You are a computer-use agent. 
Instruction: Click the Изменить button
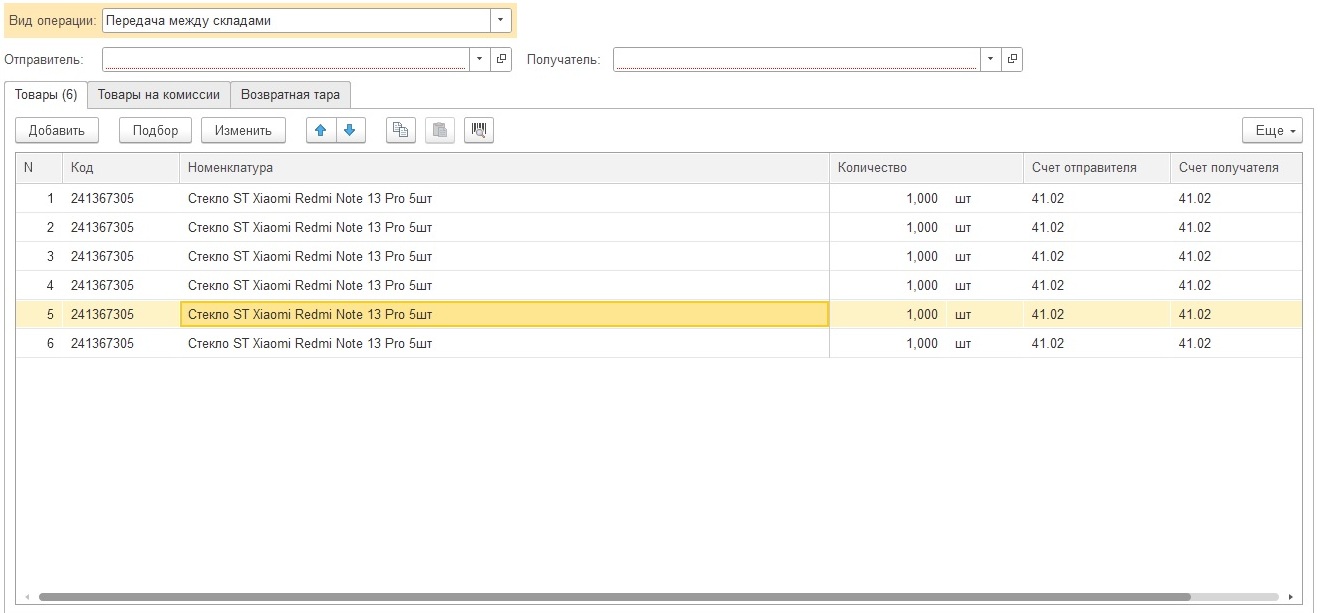(x=243, y=130)
